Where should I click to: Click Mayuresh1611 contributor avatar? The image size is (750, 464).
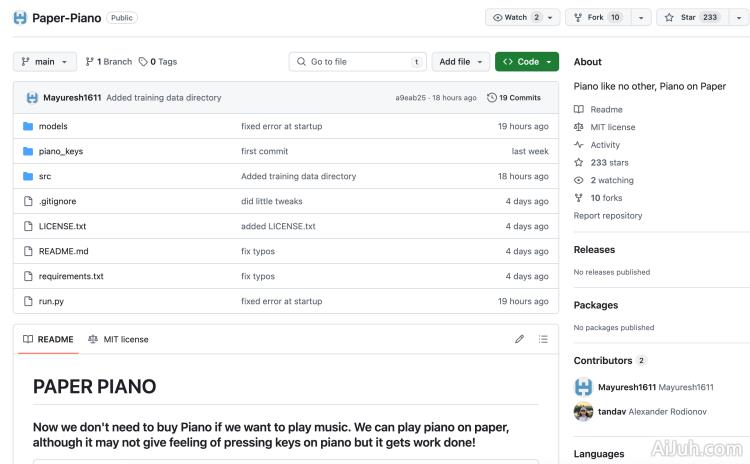point(583,387)
